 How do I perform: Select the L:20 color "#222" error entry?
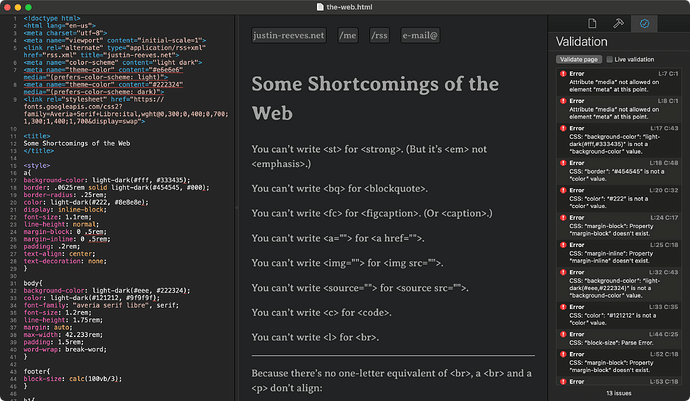tap(620, 194)
